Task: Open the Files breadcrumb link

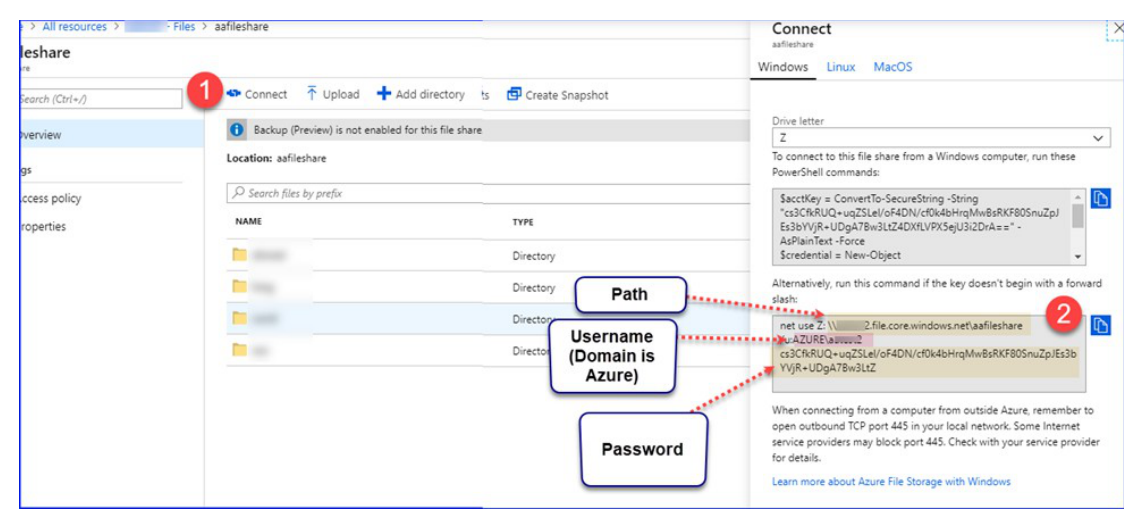Action: (x=184, y=27)
